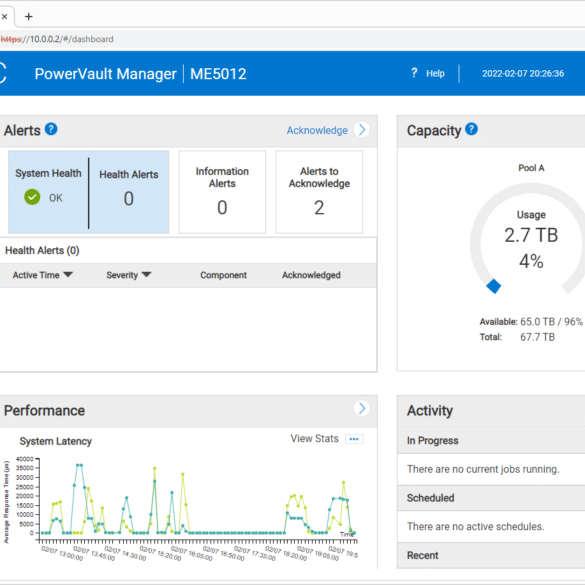Click 'There are no current jobs running.' text
The image size is (585, 585).
tap(483, 469)
